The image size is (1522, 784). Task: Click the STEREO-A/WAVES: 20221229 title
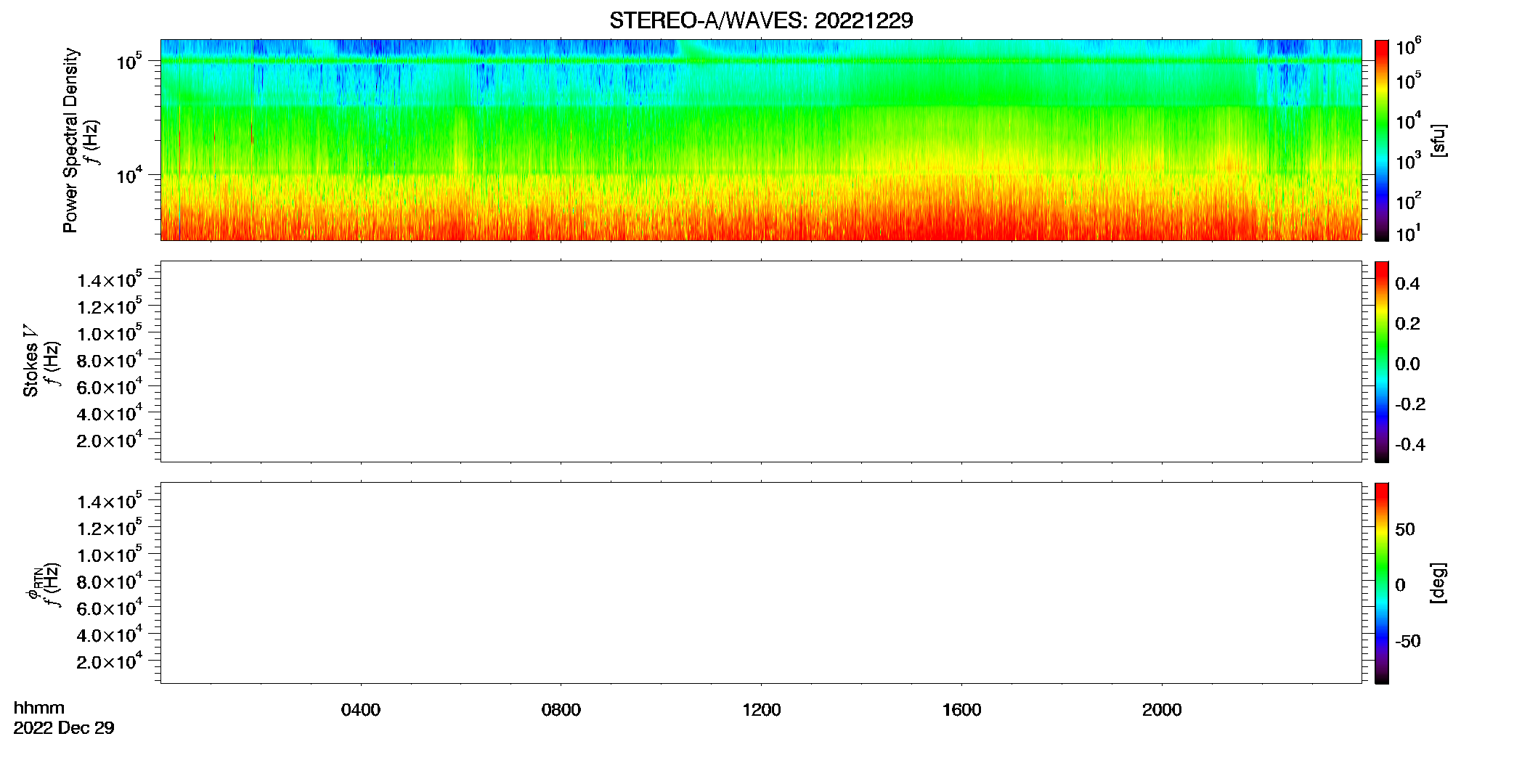coord(761,21)
